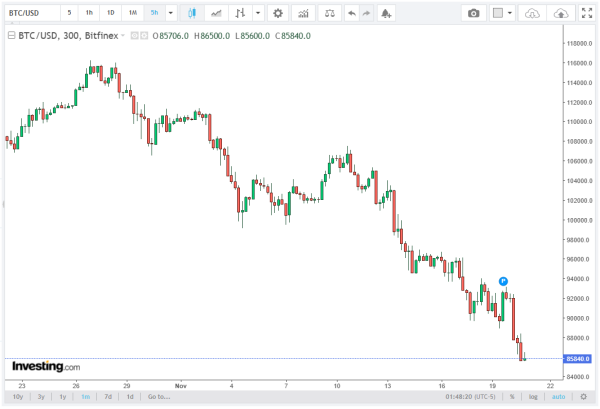This screenshot has width=600, height=409.
Task: Click the Go to... date button
Action: [x=158, y=397]
